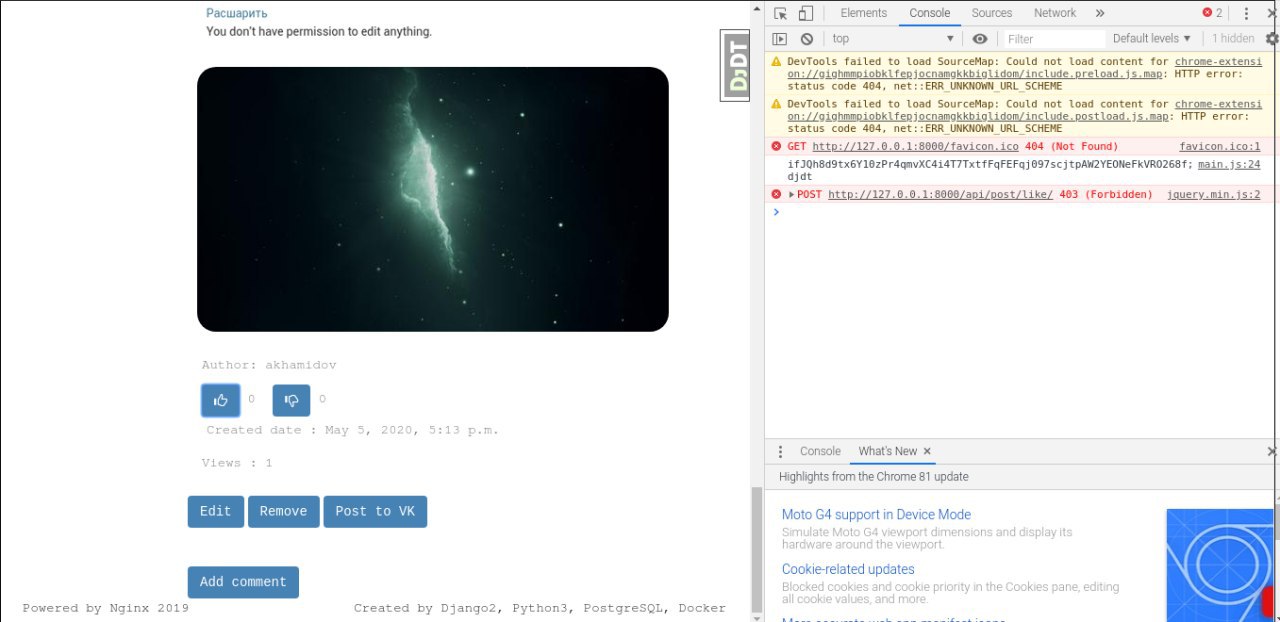The height and width of the screenshot is (622, 1280).
Task: Open the drawer three-dot menu
Action: click(x=781, y=451)
